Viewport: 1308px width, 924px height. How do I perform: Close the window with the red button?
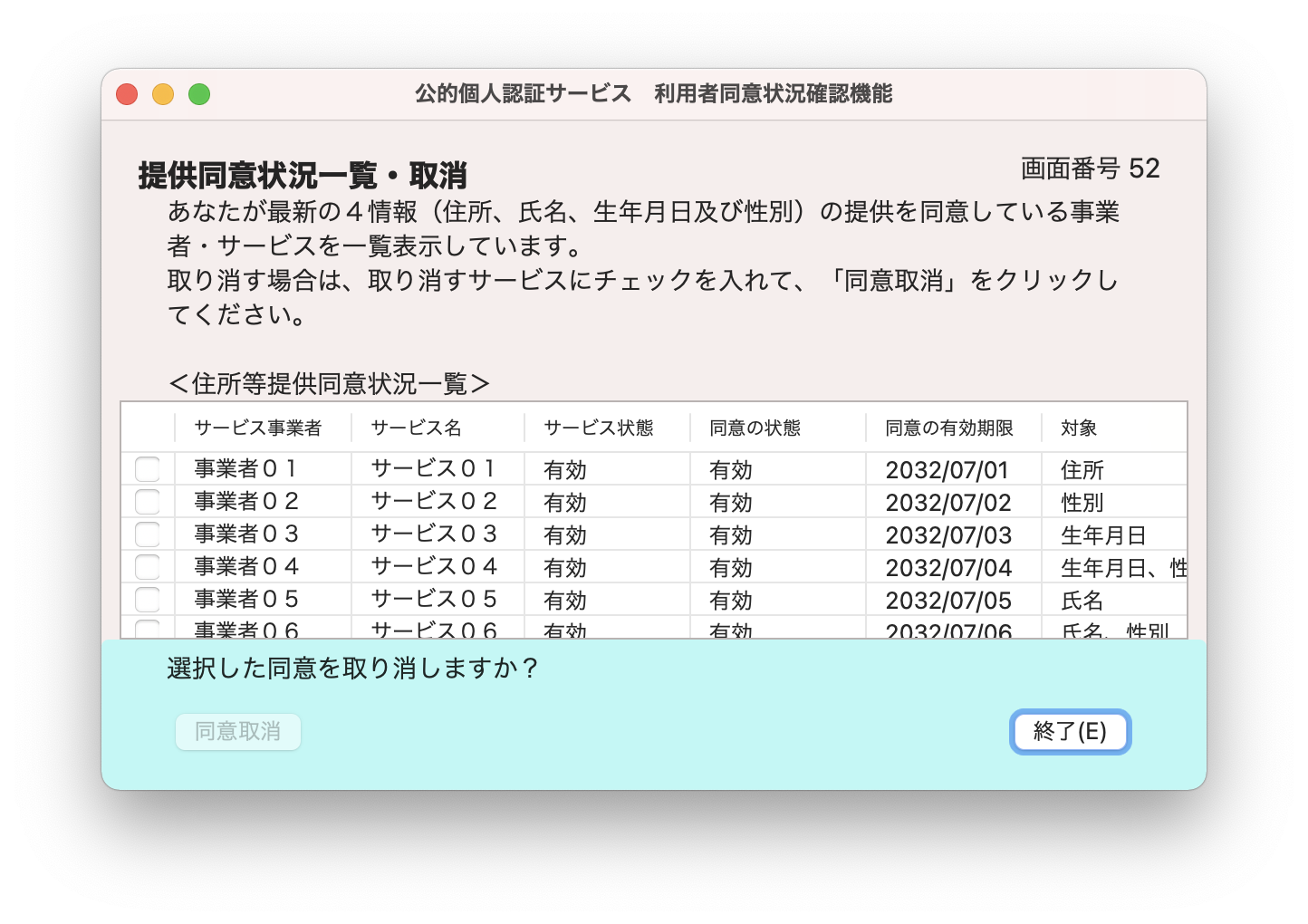(127, 94)
